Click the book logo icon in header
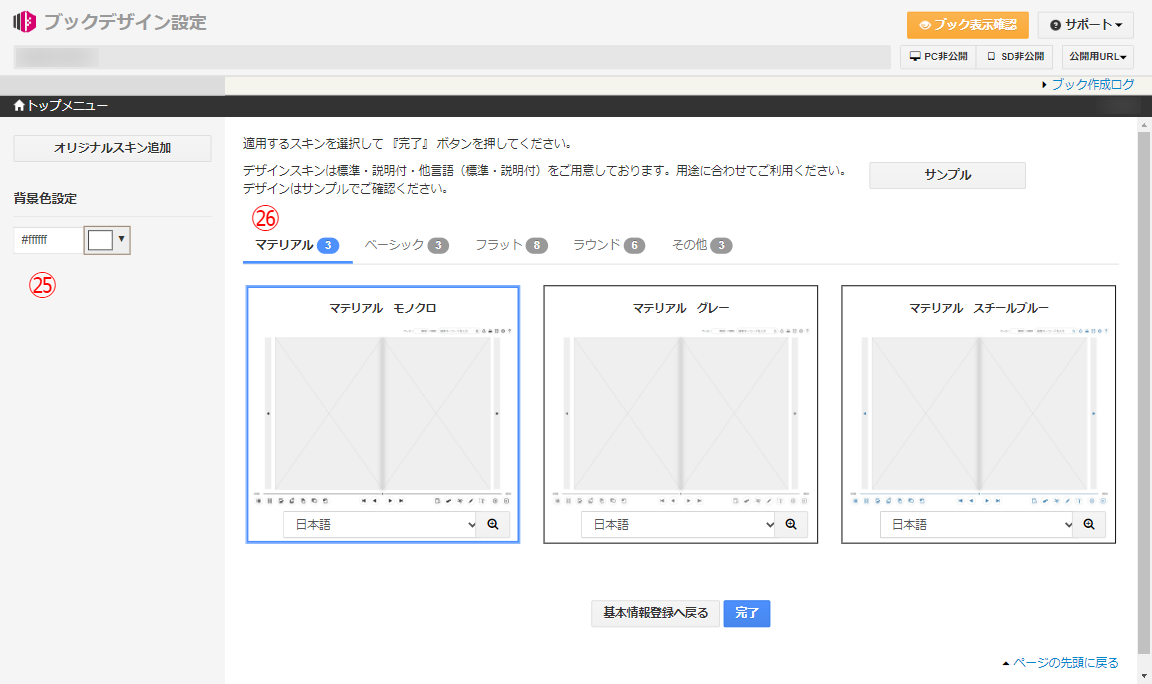Screen dimensions: 1152x684 point(24,22)
